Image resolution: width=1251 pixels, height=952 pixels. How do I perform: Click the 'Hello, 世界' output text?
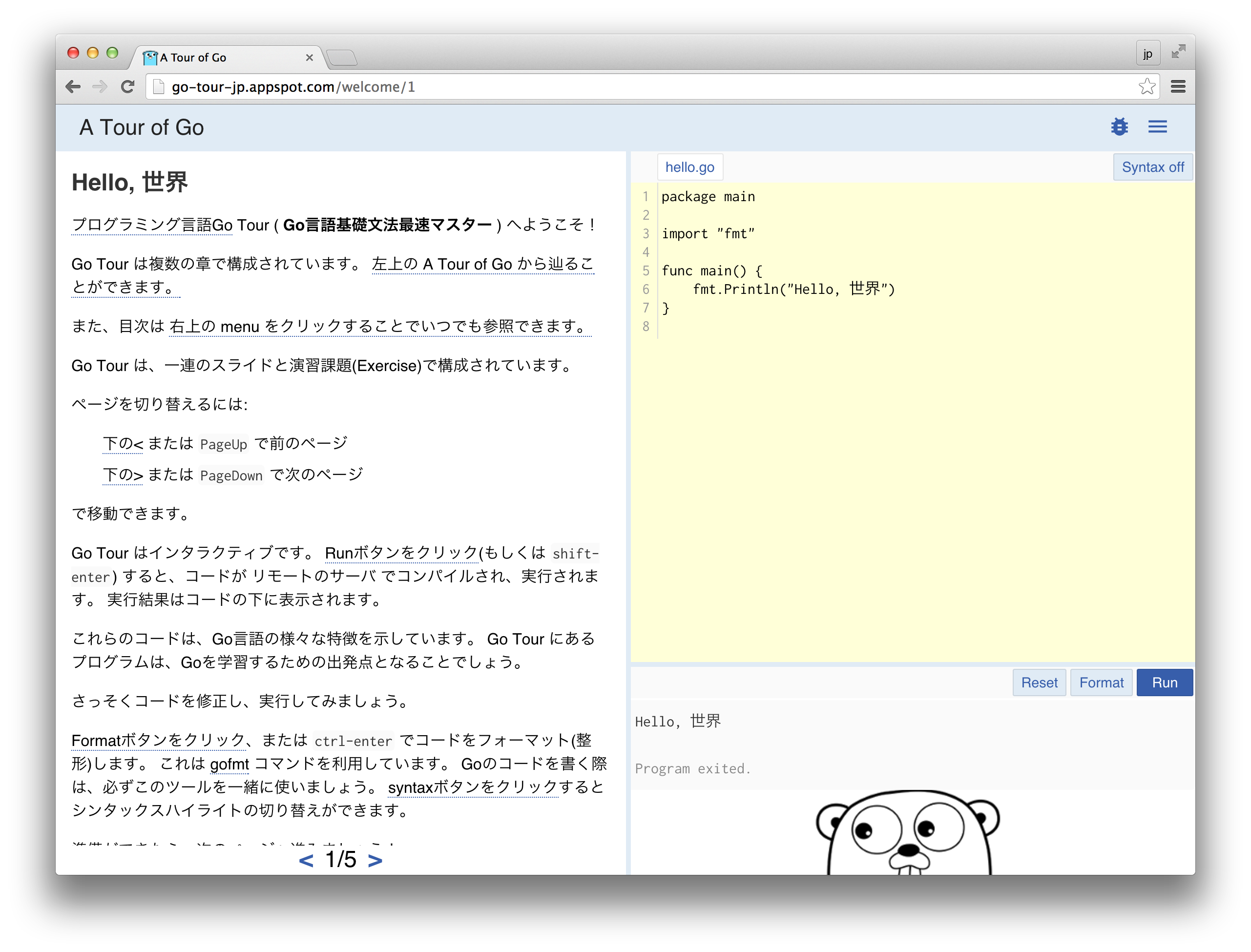click(x=677, y=721)
